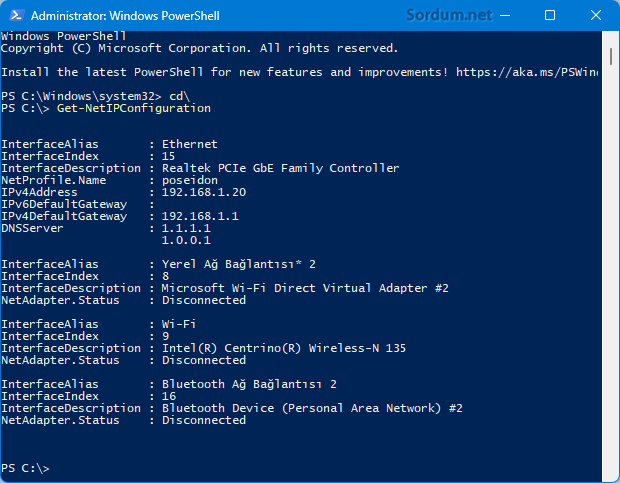Click the 'Wi-Fi' interface alias value

point(179,324)
